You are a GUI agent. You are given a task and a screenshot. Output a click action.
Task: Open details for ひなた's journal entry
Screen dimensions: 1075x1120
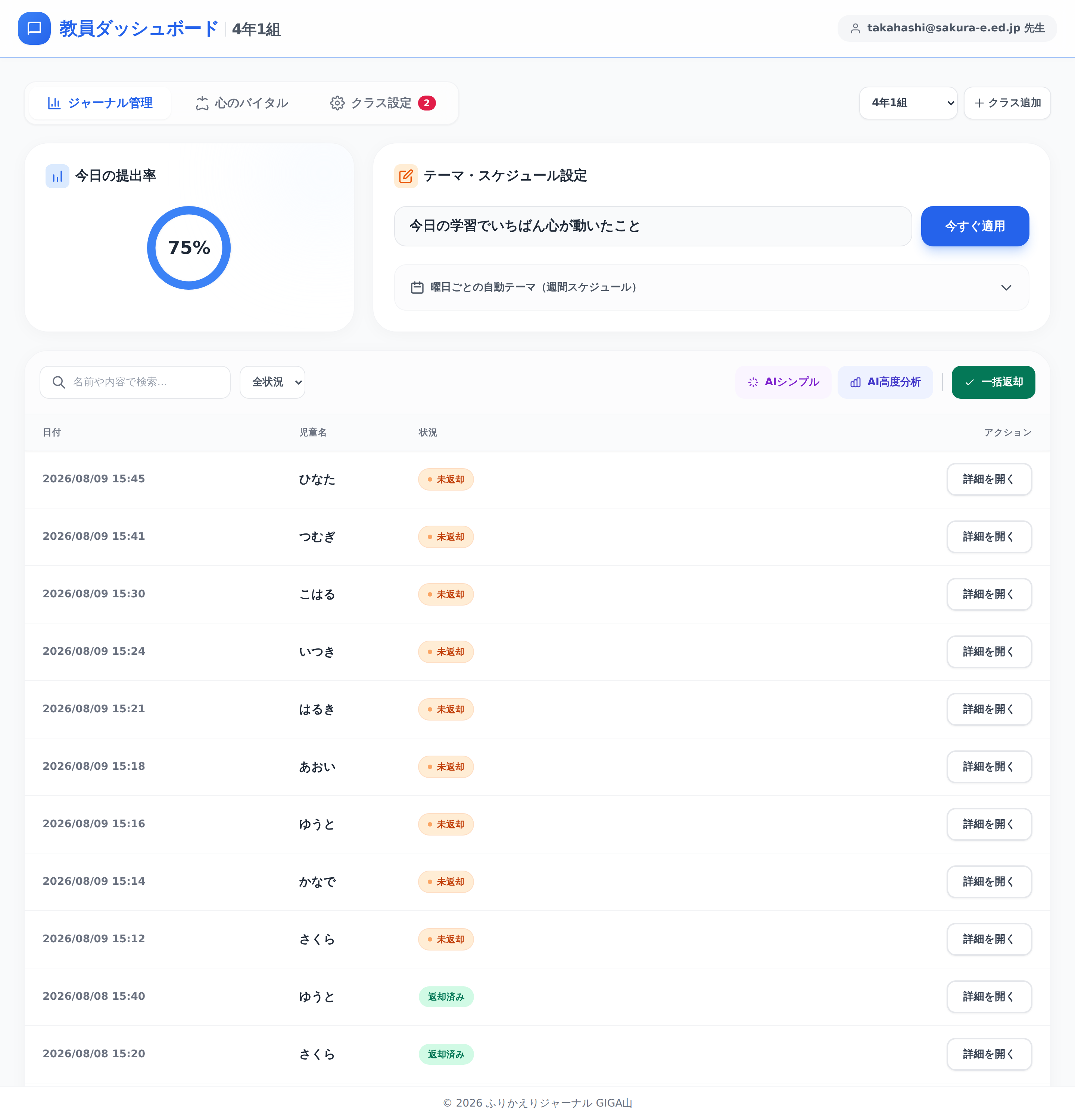point(989,479)
